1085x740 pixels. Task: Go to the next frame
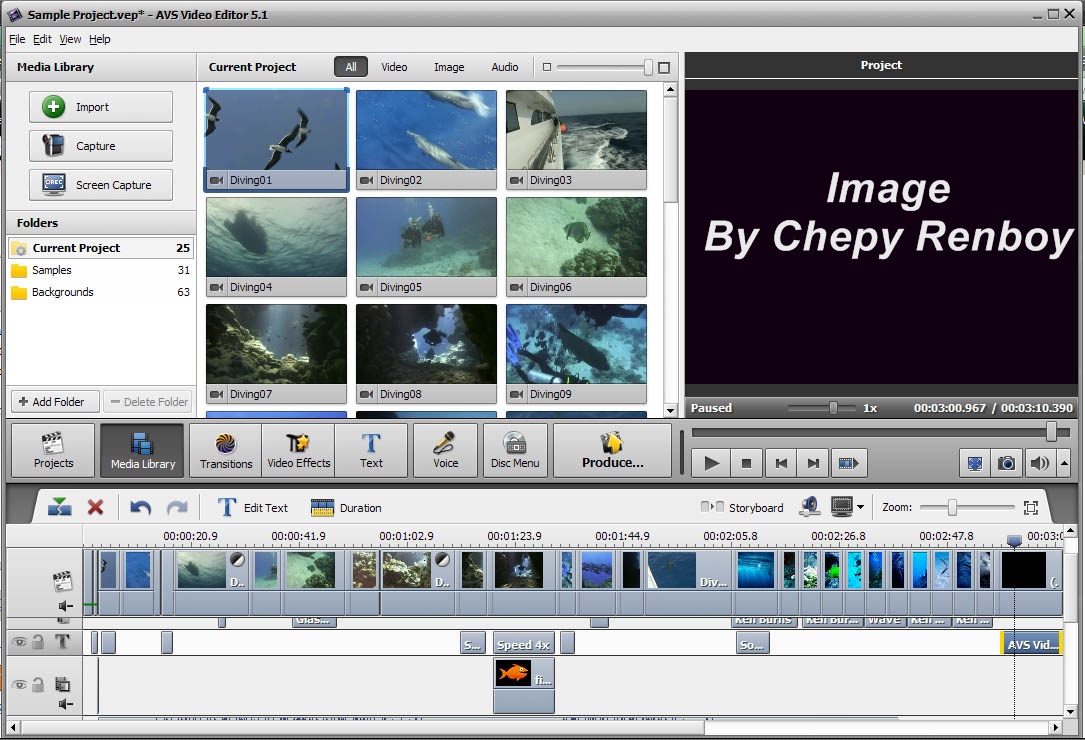click(x=814, y=463)
